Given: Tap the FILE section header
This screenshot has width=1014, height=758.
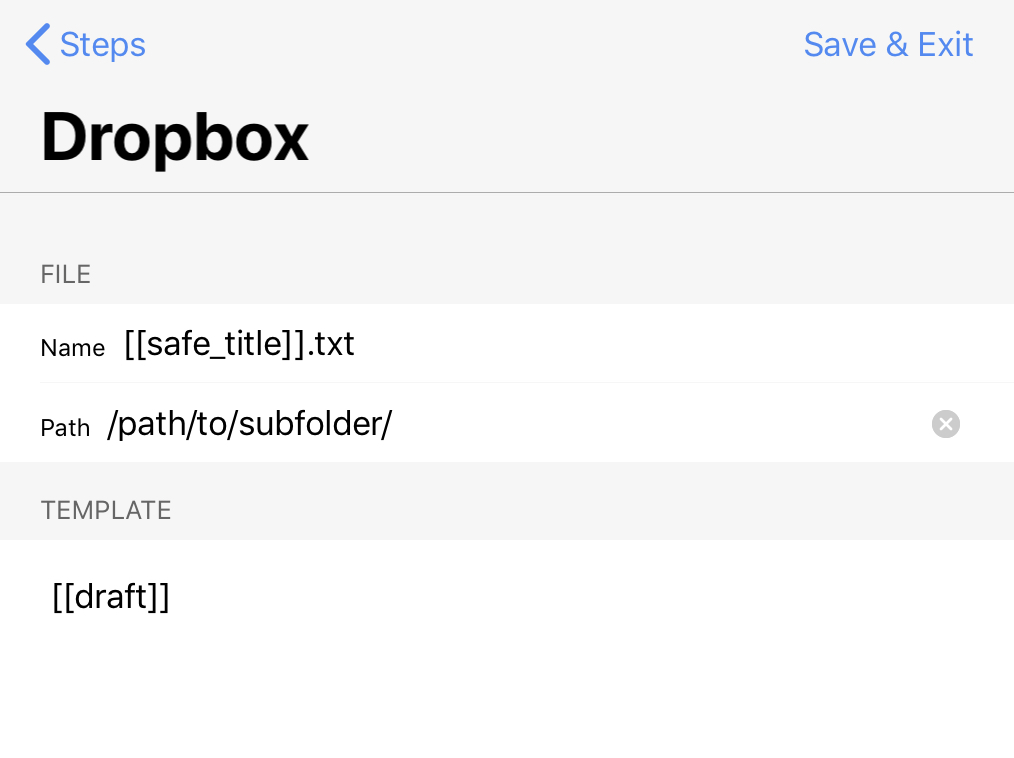Looking at the screenshot, I should (x=65, y=274).
